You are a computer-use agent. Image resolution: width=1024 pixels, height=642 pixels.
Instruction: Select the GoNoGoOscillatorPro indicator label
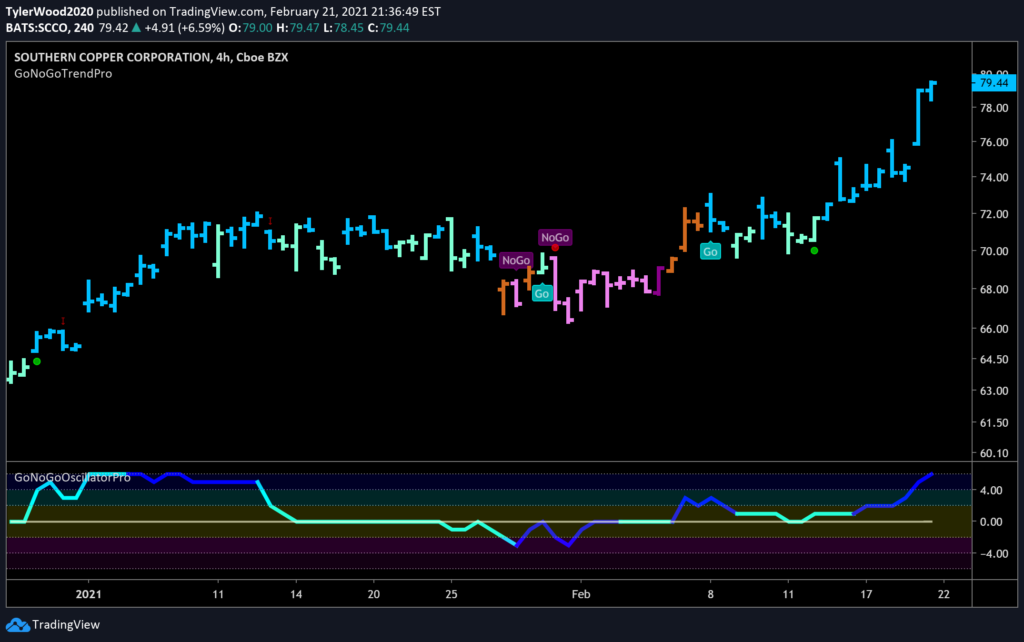click(72, 477)
